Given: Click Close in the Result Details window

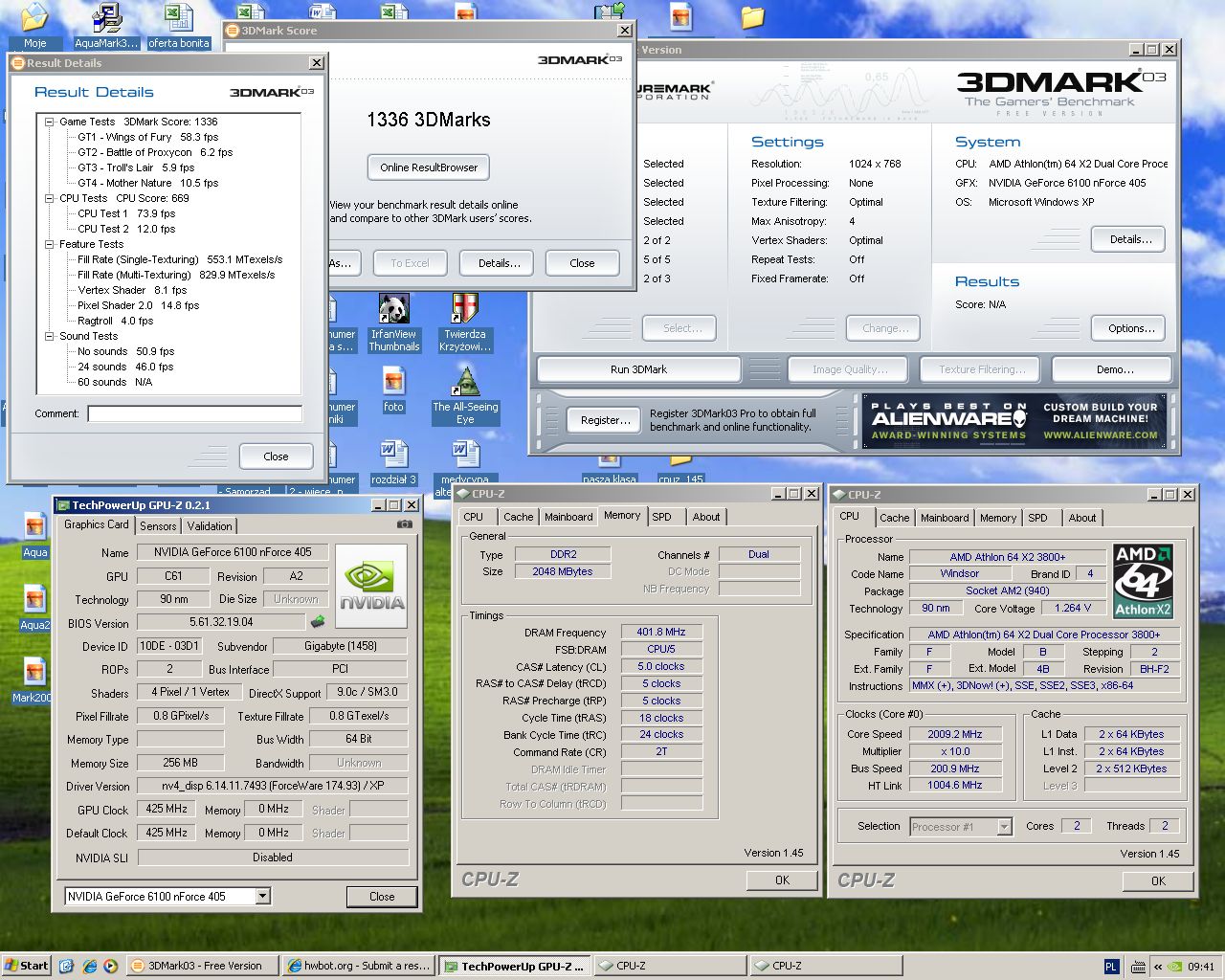Looking at the screenshot, I should click(x=276, y=457).
